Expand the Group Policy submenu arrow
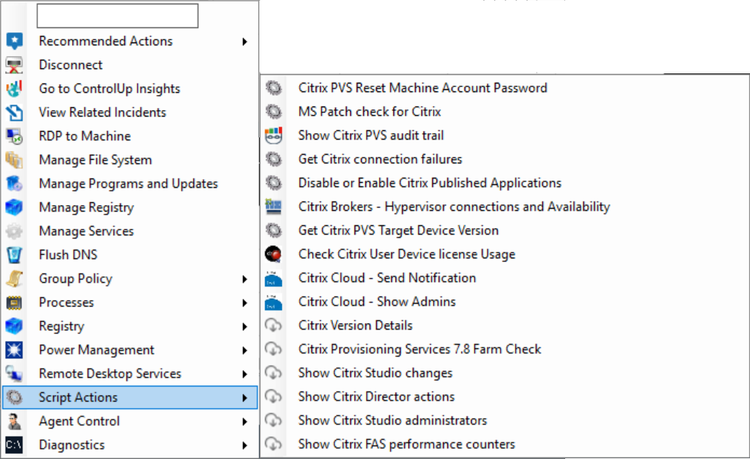The width and height of the screenshot is (750, 459). pyautogui.click(x=245, y=279)
